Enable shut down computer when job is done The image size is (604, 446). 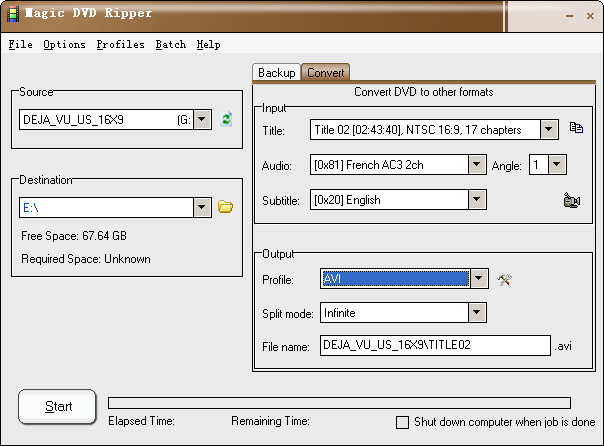403,422
